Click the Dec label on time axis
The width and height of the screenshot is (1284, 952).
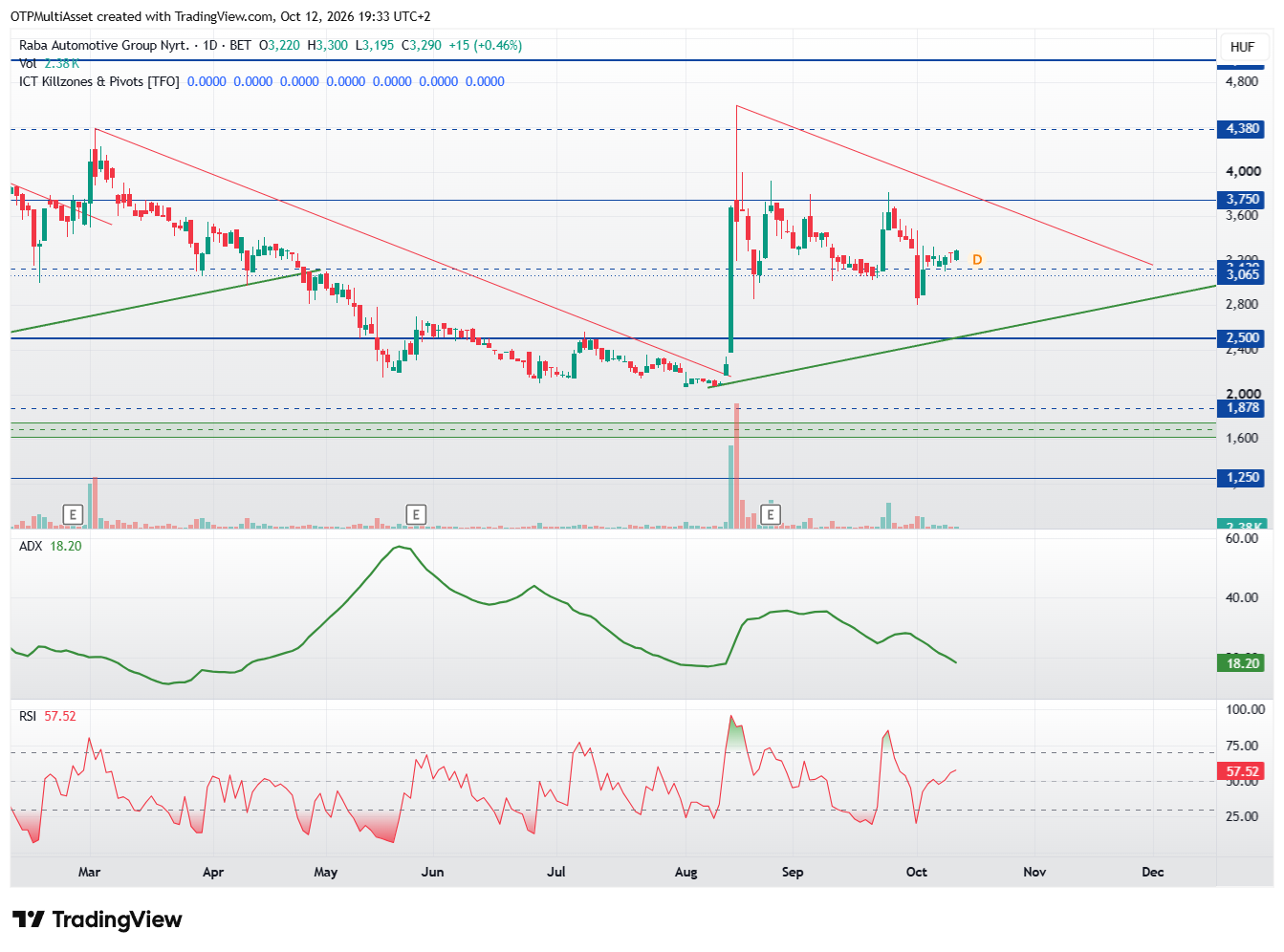click(x=1153, y=872)
